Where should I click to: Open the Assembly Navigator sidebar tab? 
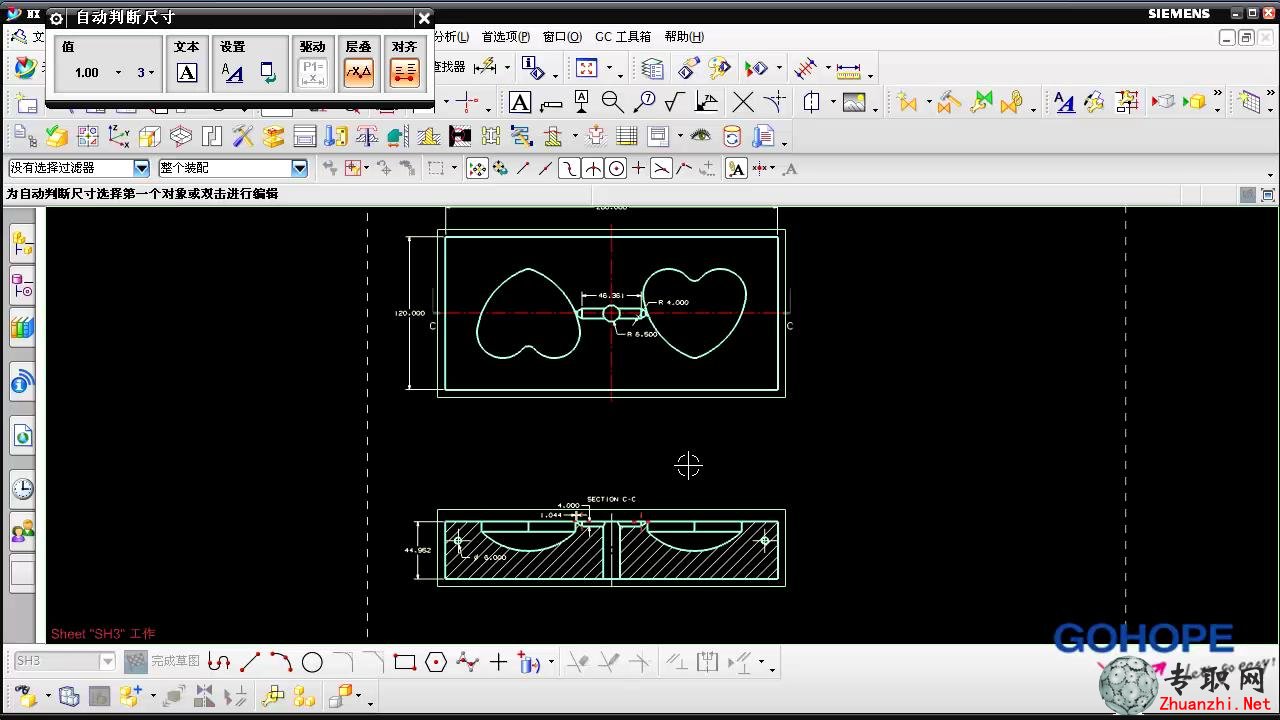pos(22,243)
